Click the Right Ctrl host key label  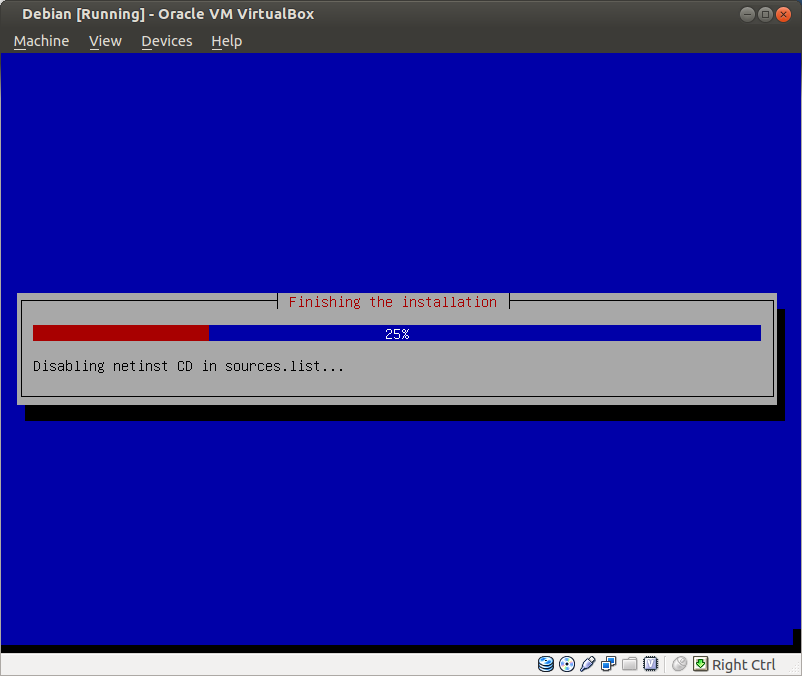[743, 665]
